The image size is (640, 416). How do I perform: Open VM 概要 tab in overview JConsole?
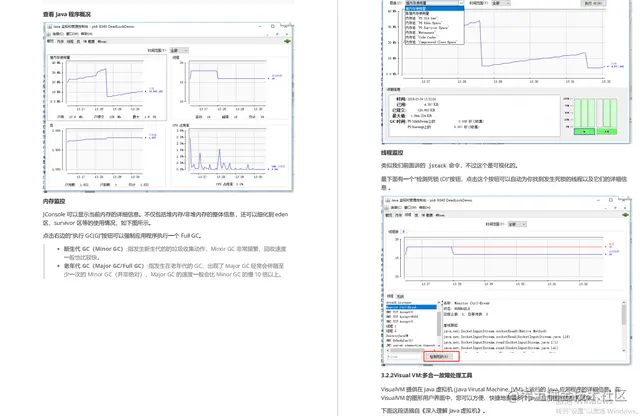[89, 42]
